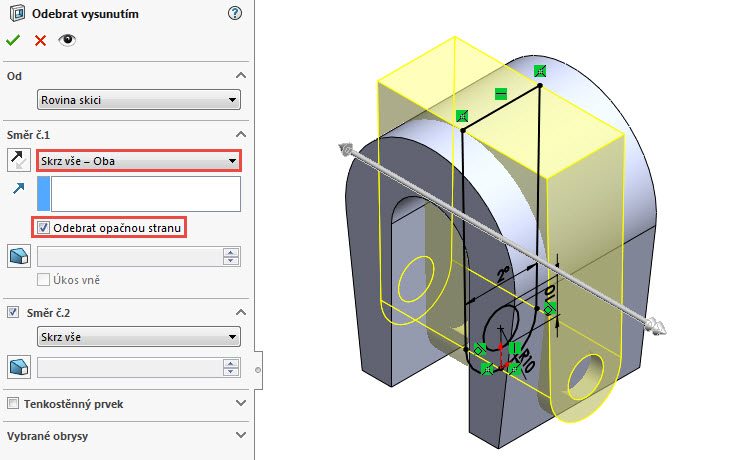This screenshot has width=750, height=460.
Task: Decrease the Směr č.2 draft angle stepper
Action: (231, 372)
